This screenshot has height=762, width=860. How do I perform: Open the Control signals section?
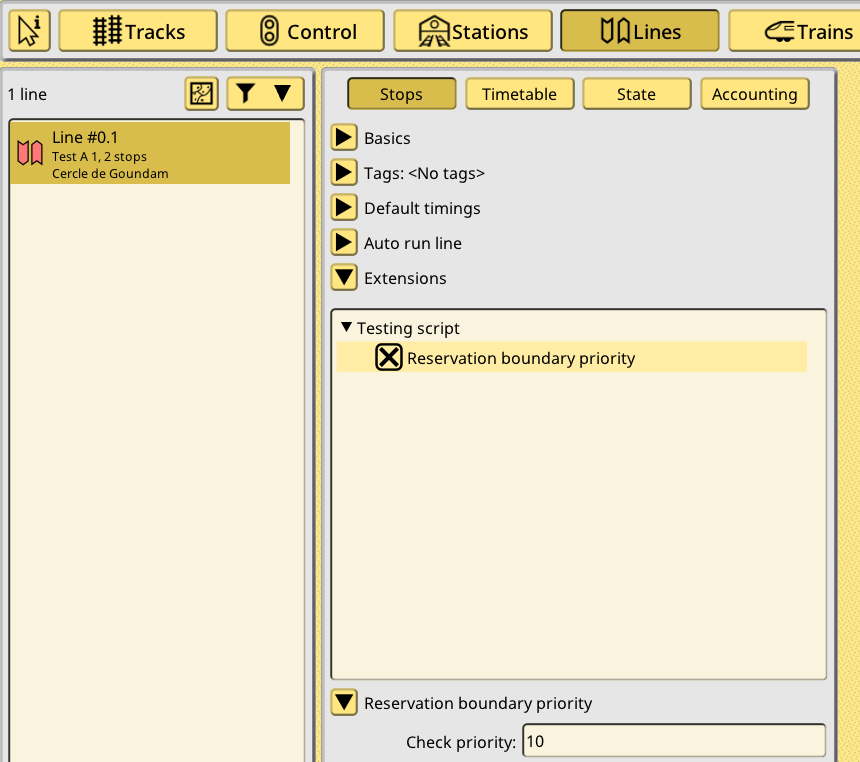pyautogui.click(x=305, y=31)
